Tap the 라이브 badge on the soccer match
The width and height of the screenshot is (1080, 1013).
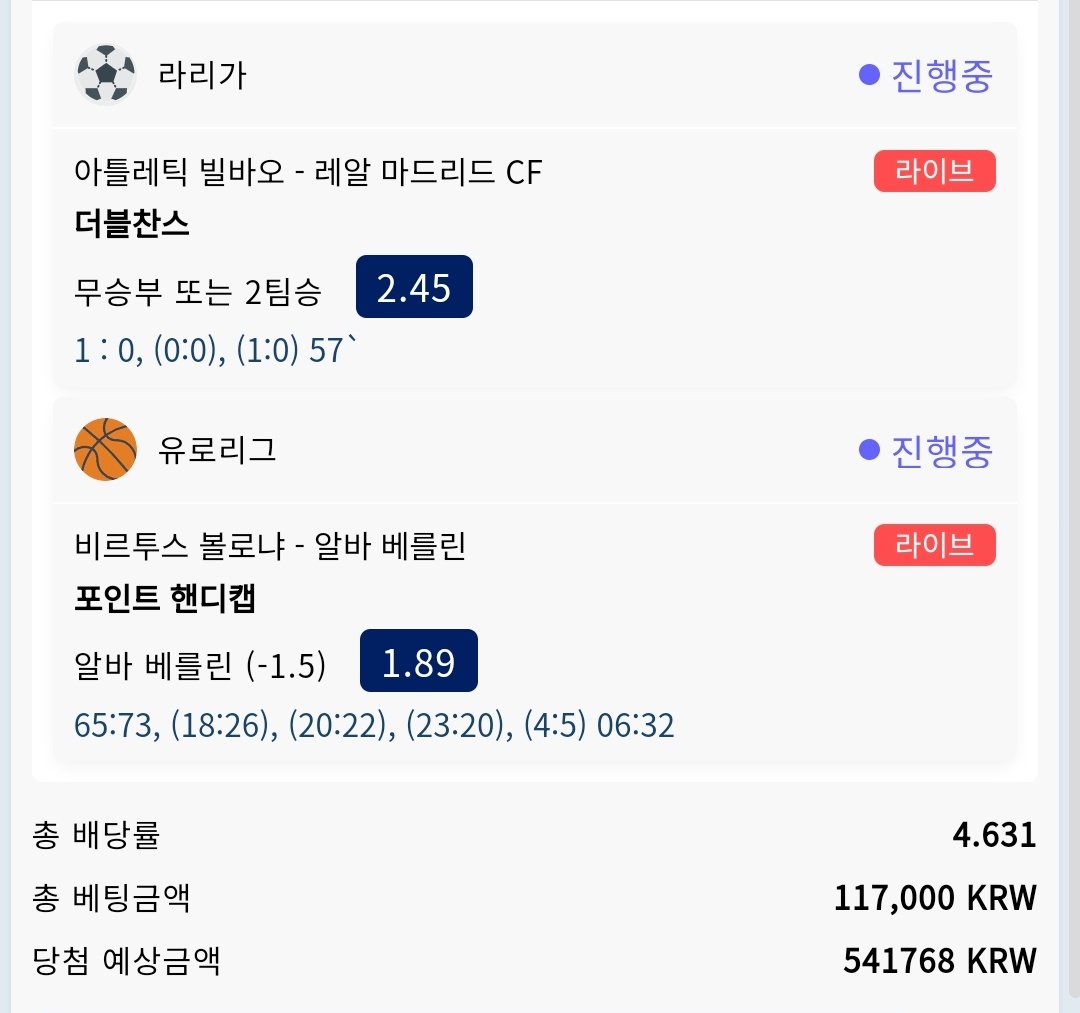tap(934, 171)
